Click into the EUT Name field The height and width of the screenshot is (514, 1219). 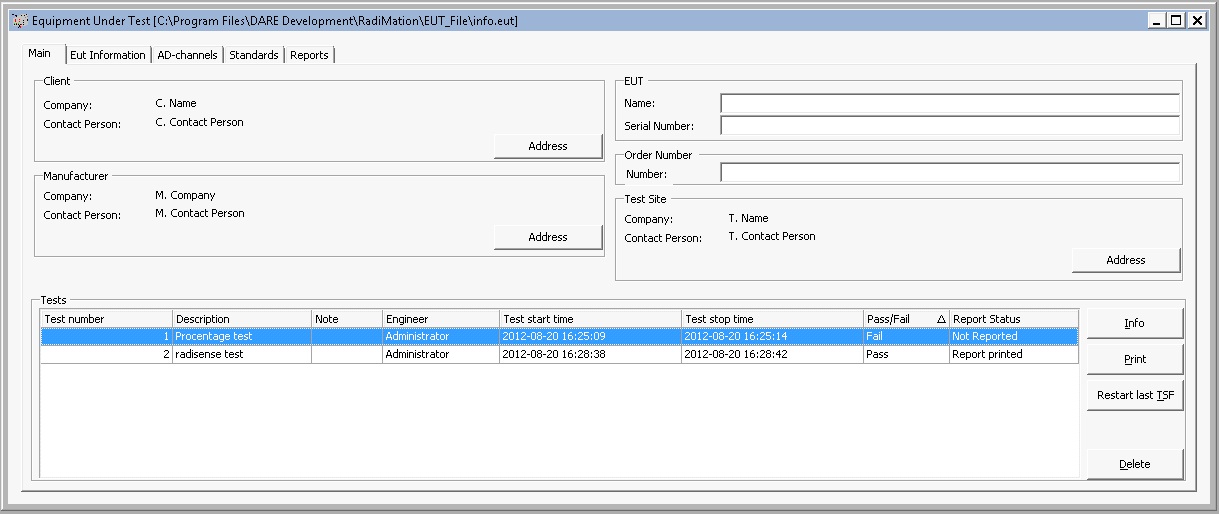949,103
